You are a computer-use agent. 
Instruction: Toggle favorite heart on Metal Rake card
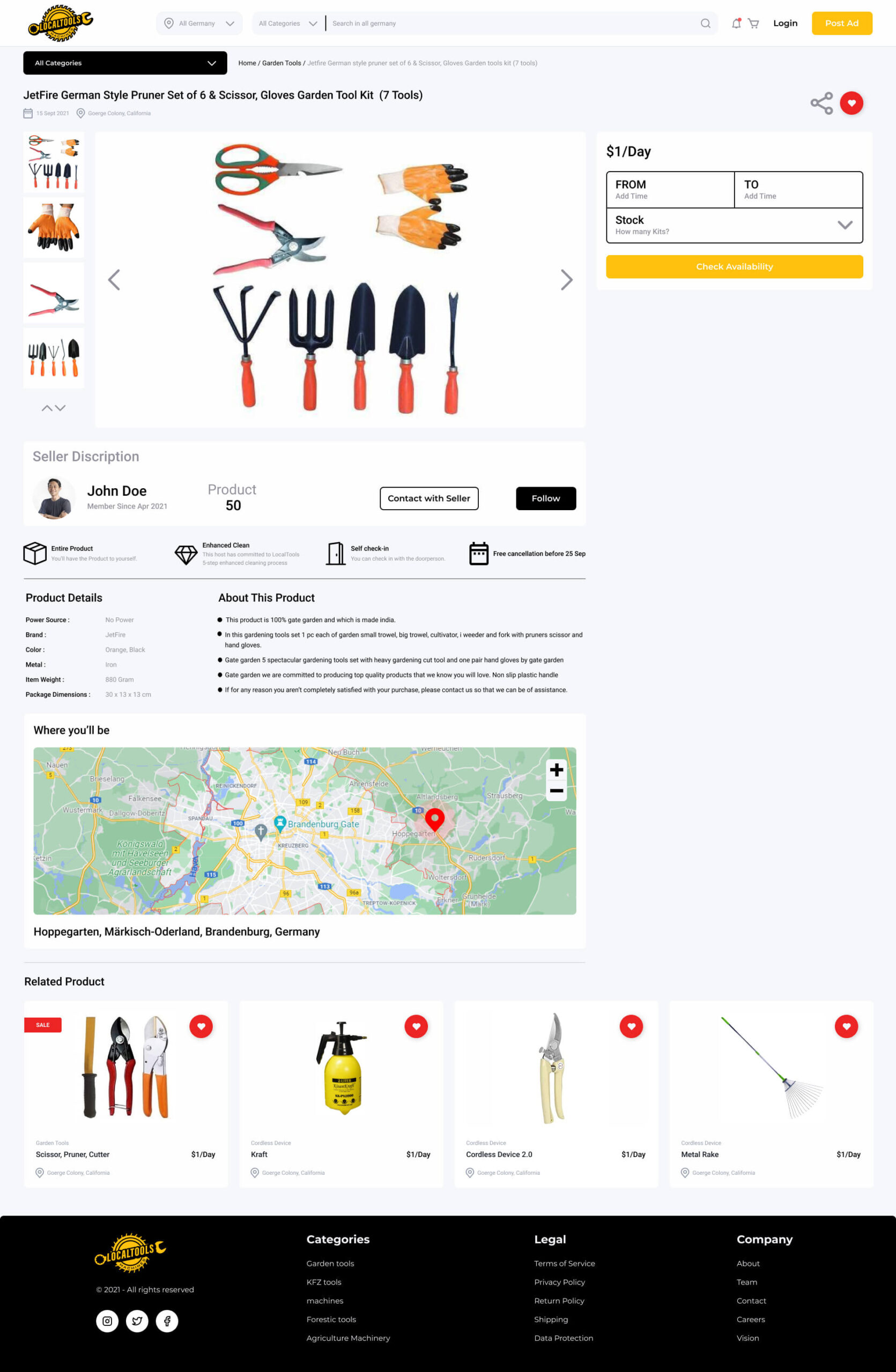click(x=847, y=1026)
